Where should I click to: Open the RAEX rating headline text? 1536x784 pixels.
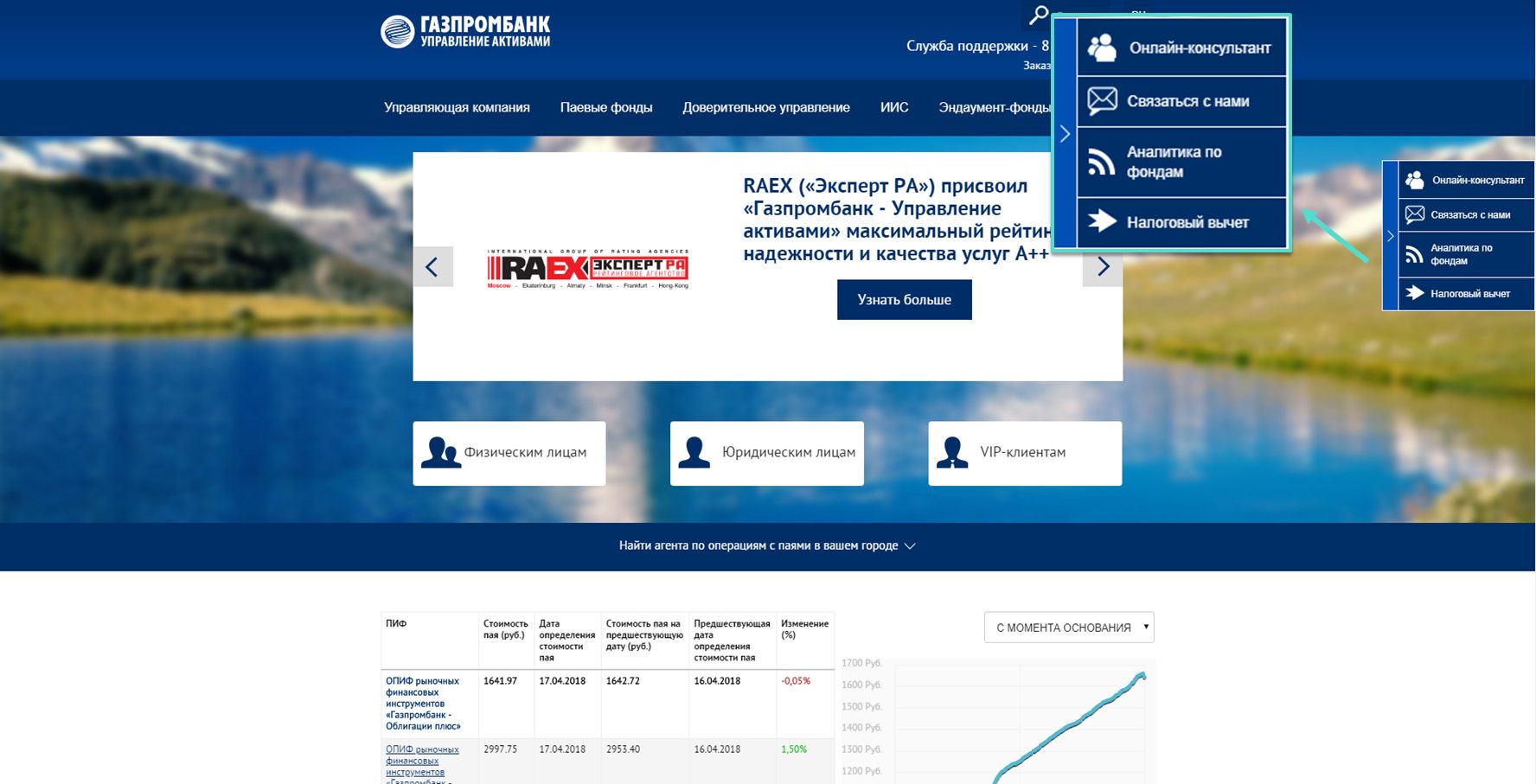[x=896, y=220]
